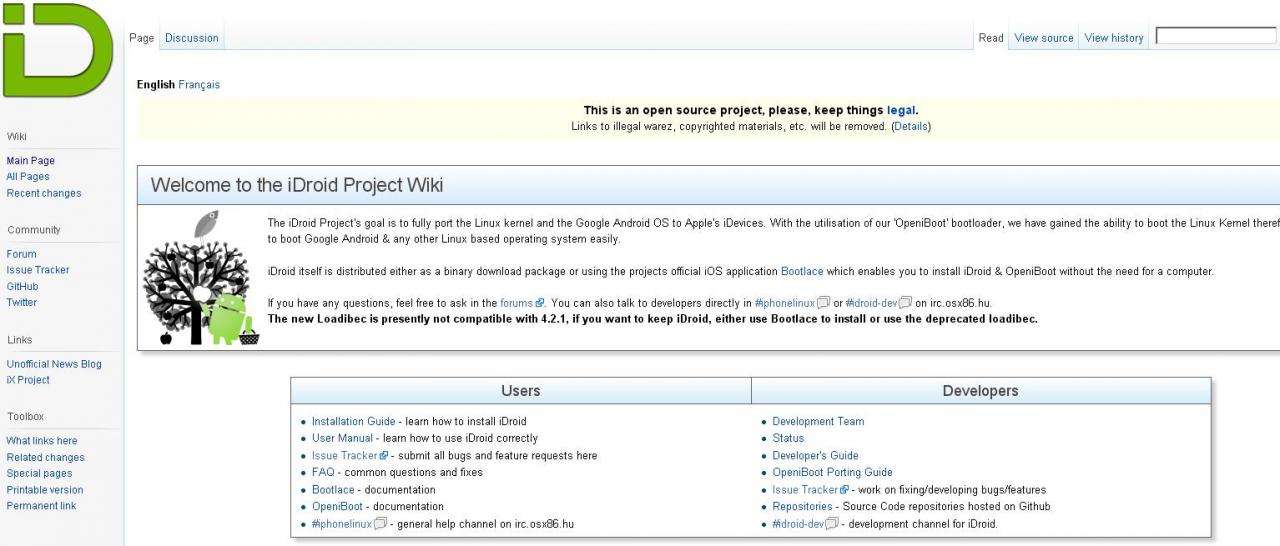Open Permanent link in Toolbox
The height and width of the screenshot is (546, 1280).
pyautogui.click(x=41, y=506)
